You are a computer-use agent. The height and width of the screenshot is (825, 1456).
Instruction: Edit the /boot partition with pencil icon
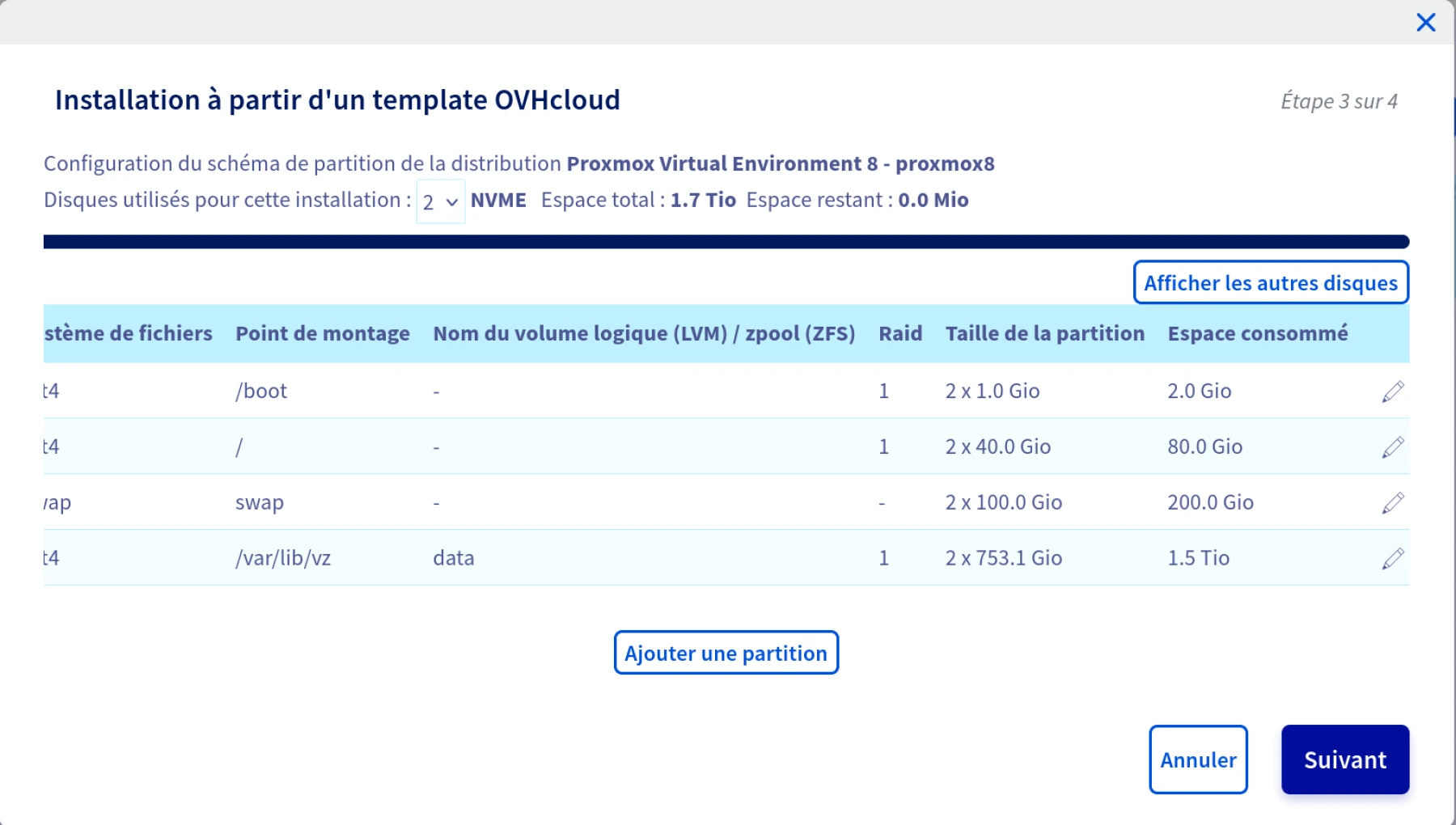pos(1392,391)
